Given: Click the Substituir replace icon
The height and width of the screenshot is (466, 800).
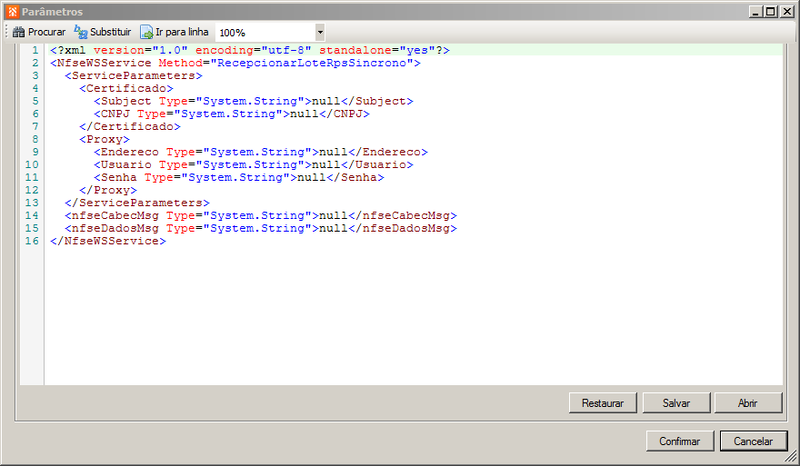Looking at the screenshot, I should (x=81, y=32).
